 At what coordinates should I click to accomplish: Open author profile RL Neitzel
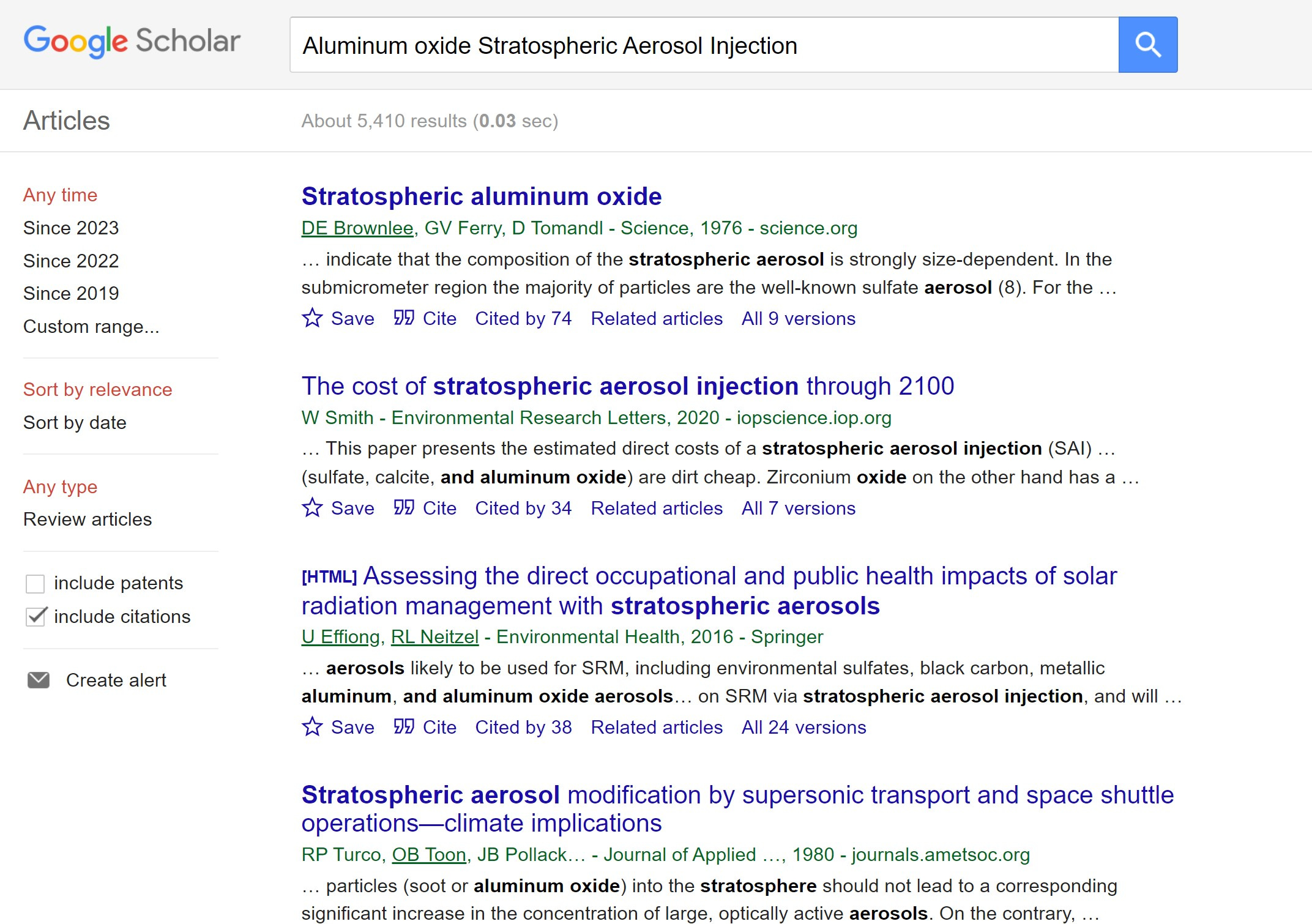pos(434,637)
